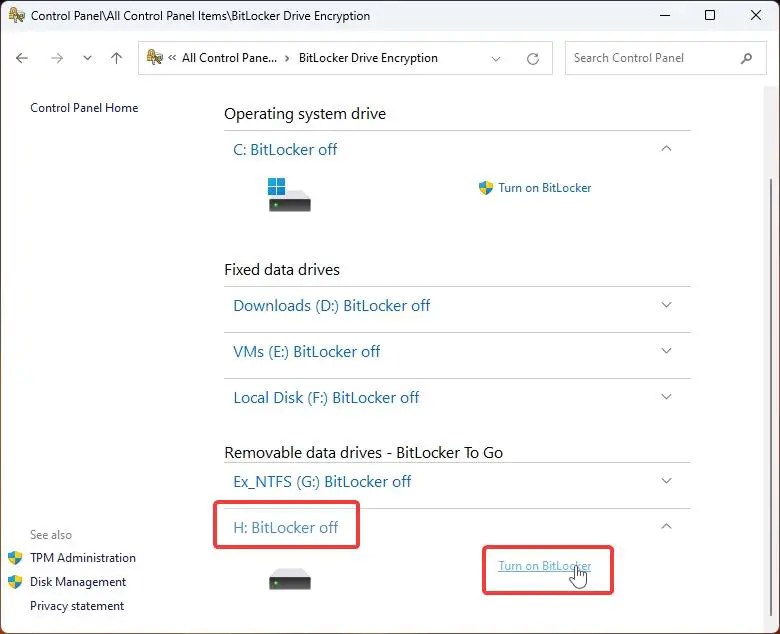The height and width of the screenshot is (634, 780).
Task: Expand the VMs (E:) drive chevron
Action: [666, 351]
